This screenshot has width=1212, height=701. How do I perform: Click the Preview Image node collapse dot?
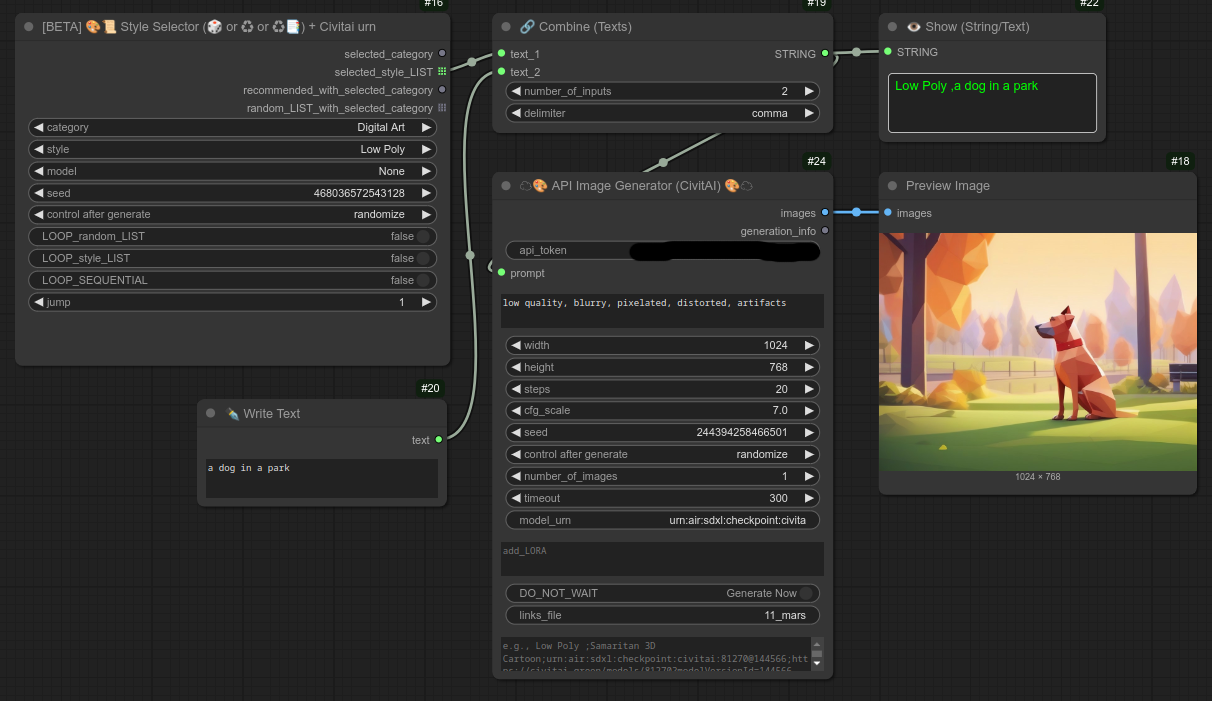point(892,186)
